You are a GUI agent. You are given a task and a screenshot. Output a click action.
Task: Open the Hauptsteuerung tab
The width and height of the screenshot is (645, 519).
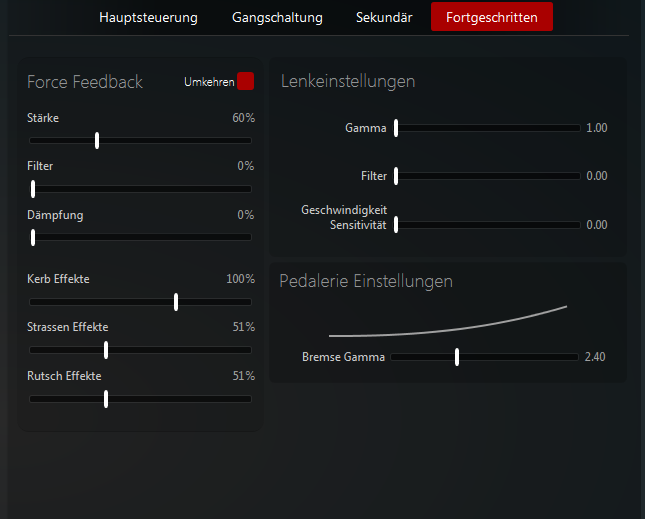[148, 17]
